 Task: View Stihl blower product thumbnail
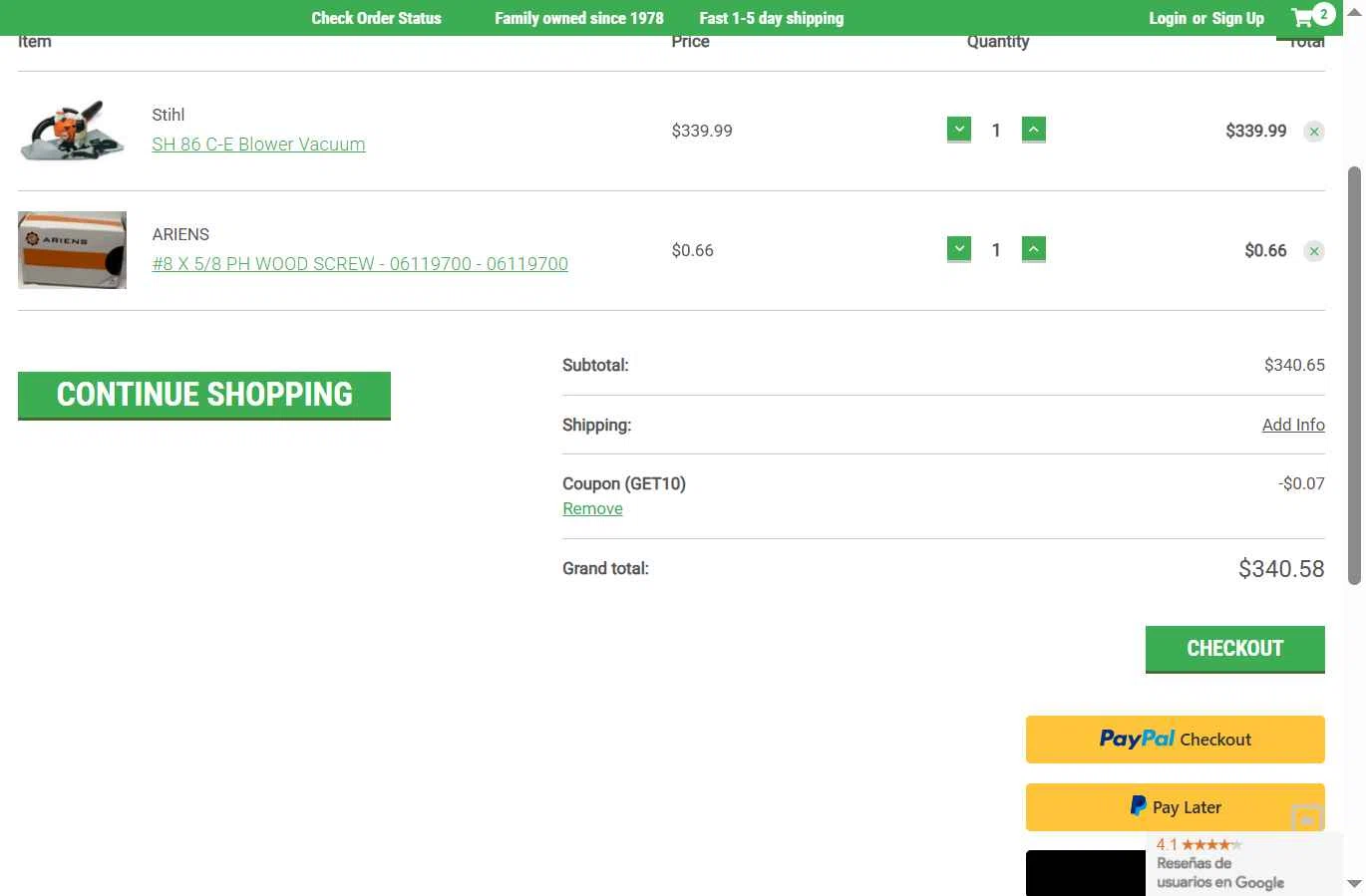[x=73, y=131]
